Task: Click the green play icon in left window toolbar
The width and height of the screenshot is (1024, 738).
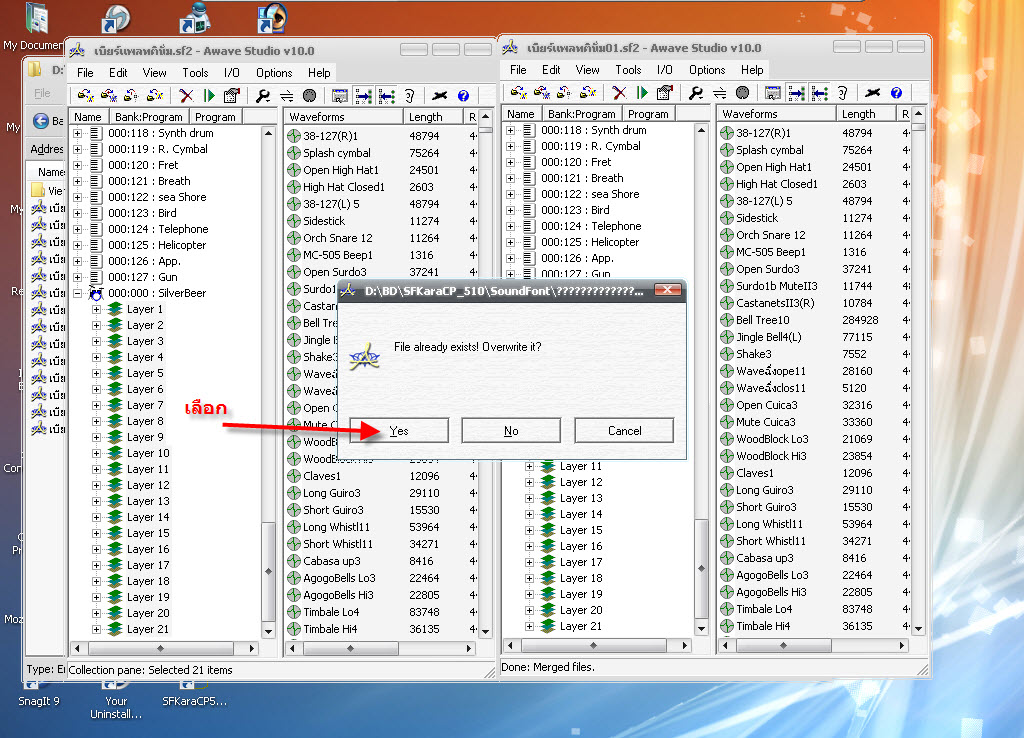Action: (210, 96)
